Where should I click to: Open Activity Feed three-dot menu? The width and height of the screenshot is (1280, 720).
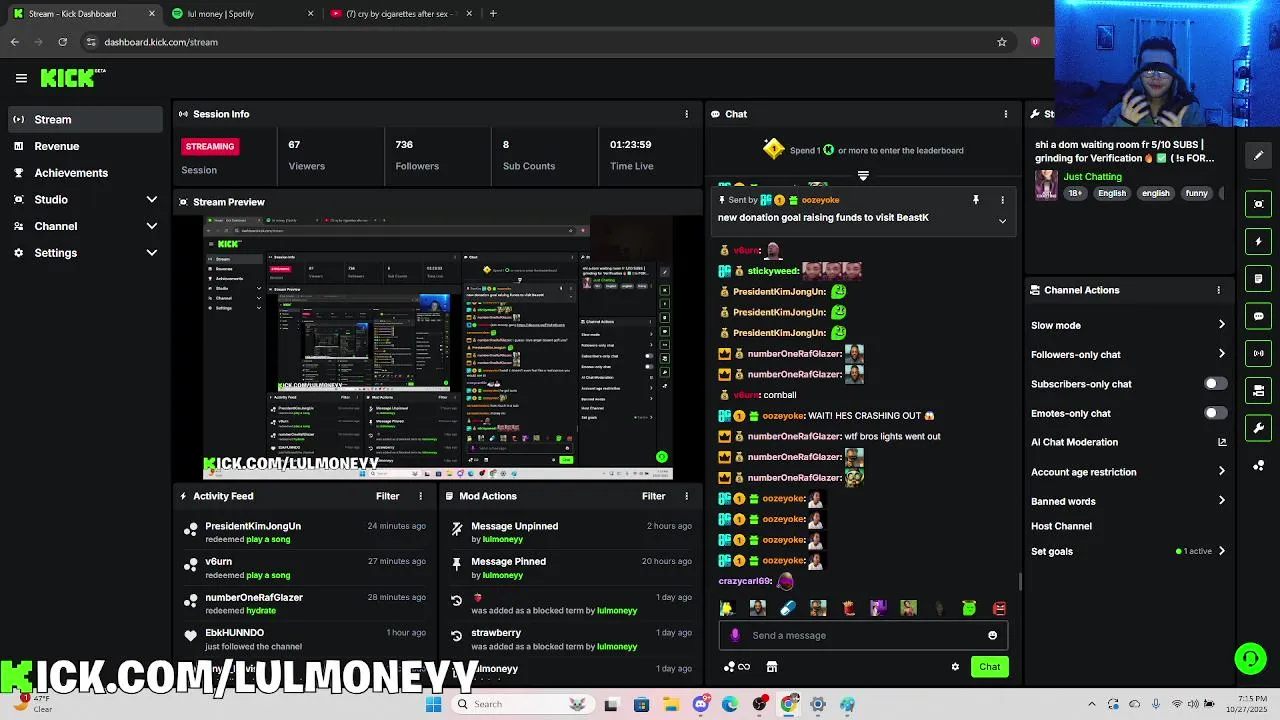pos(420,496)
